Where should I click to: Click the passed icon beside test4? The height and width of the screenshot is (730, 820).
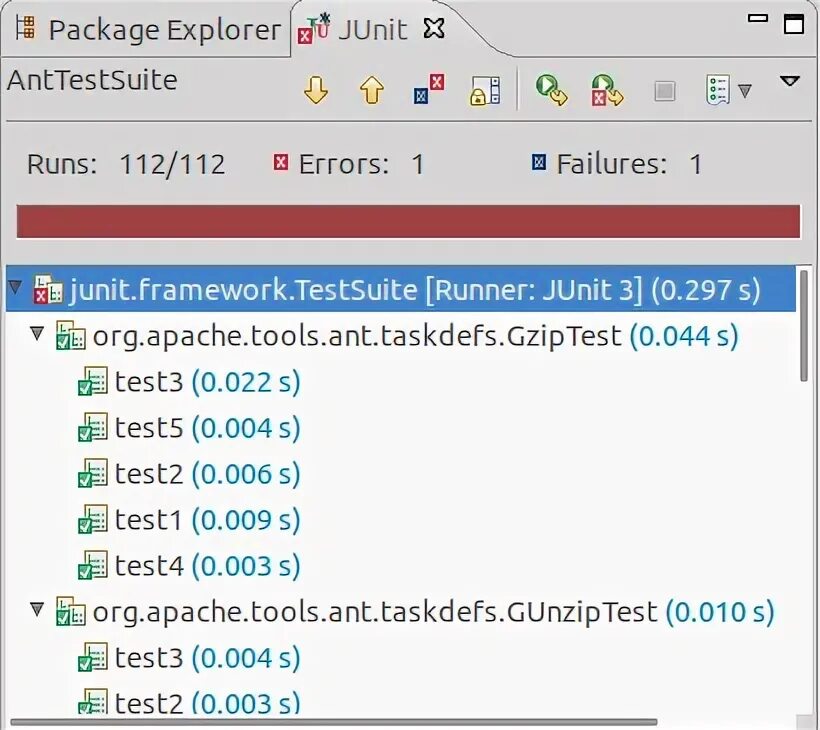tap(93, 566)
